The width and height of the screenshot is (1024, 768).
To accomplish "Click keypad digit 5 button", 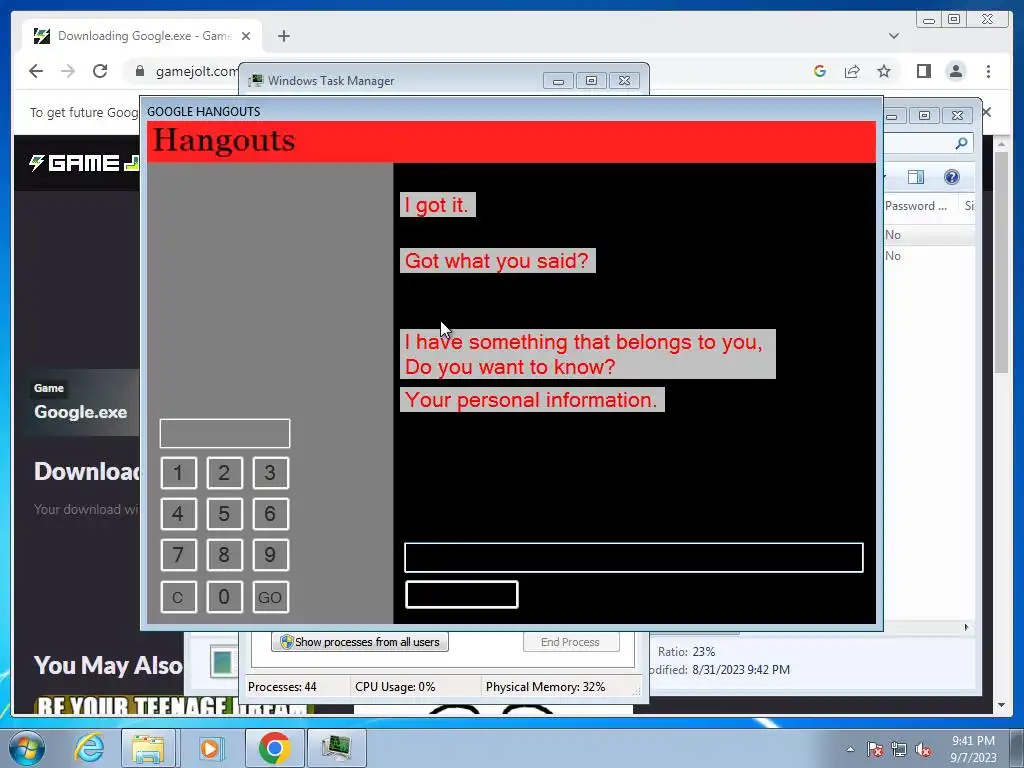I will 224,514.
